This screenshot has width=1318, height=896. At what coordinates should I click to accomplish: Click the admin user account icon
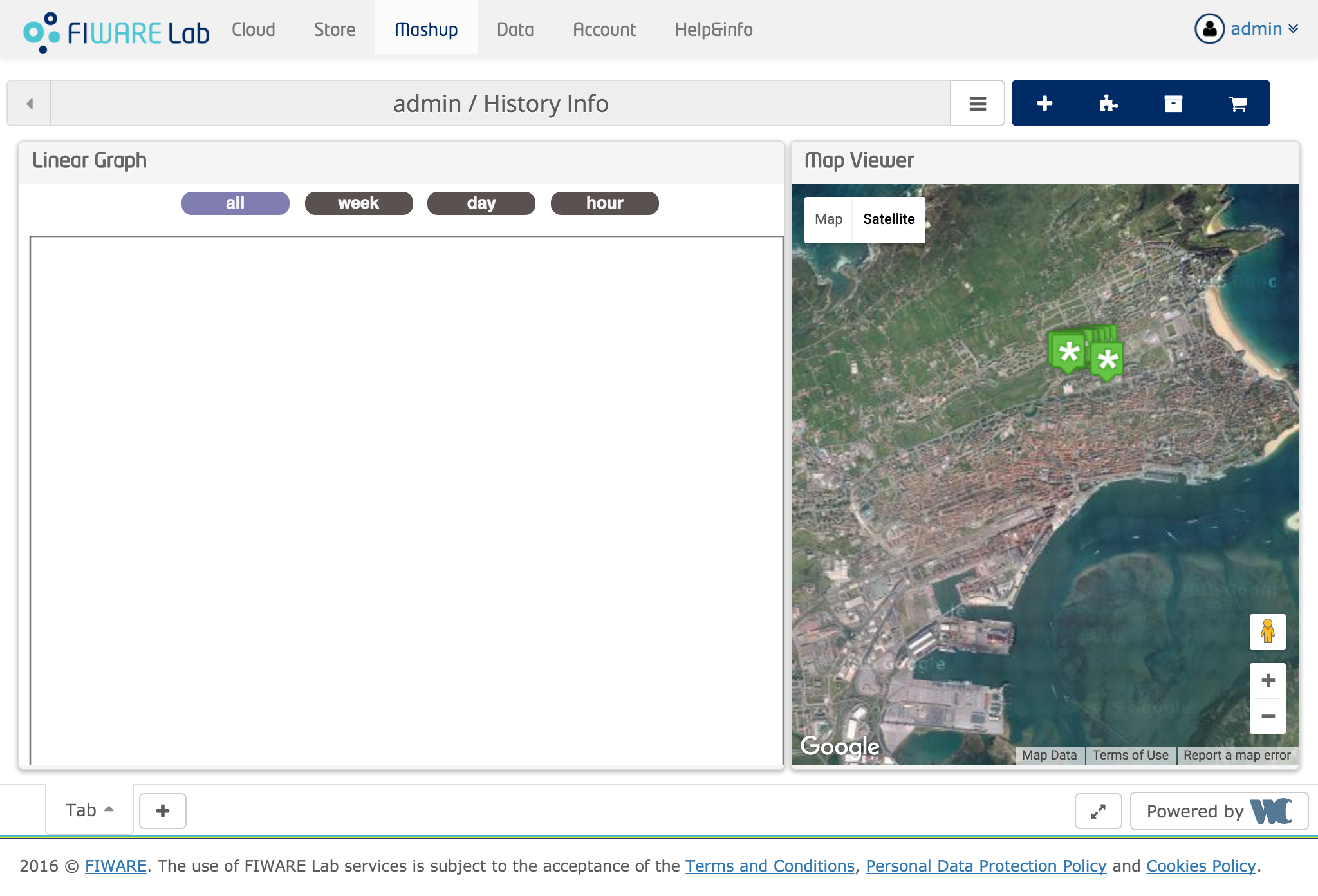click(1209, 28)
